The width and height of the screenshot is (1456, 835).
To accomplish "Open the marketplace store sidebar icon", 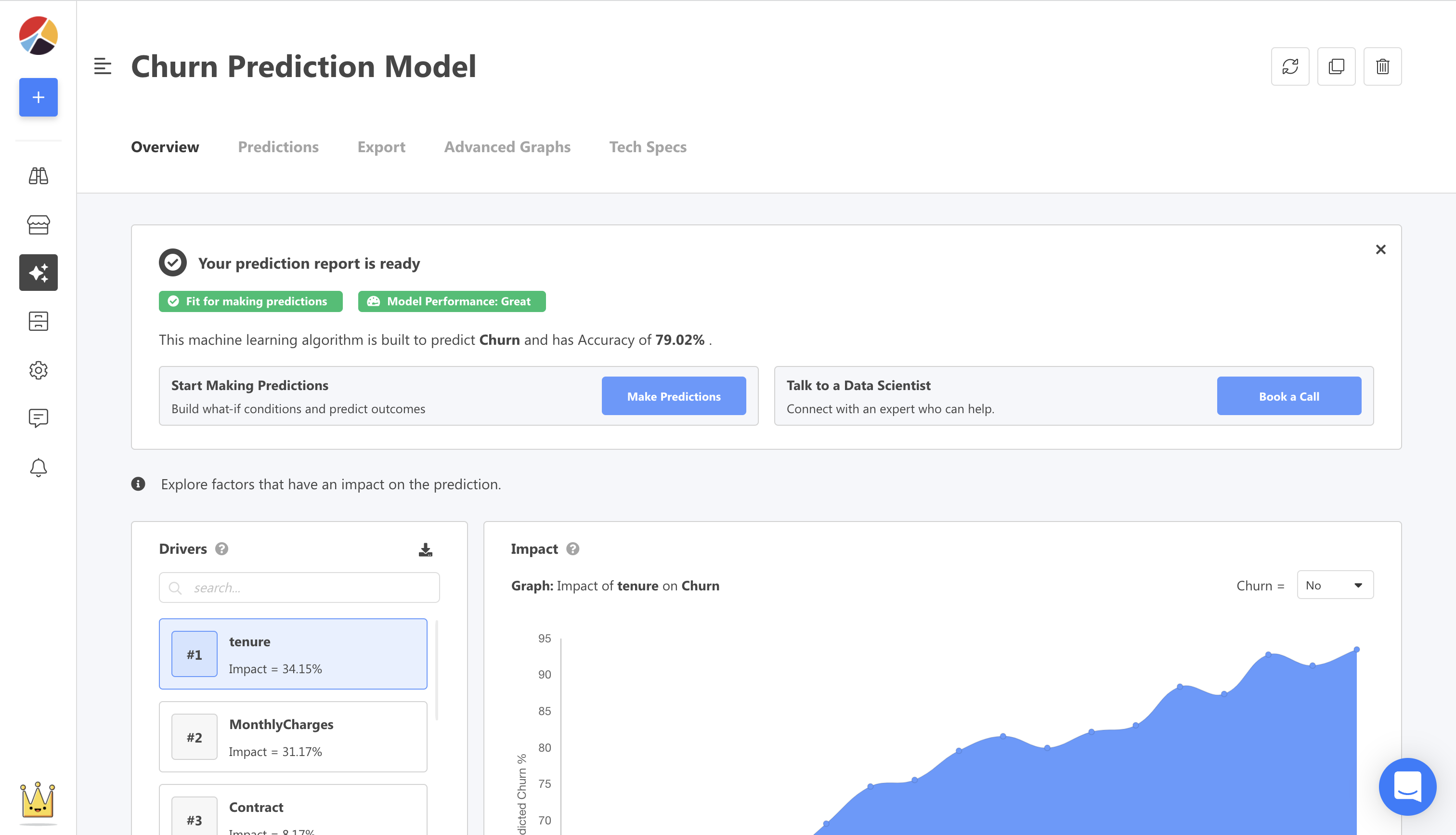I will 39,224.
